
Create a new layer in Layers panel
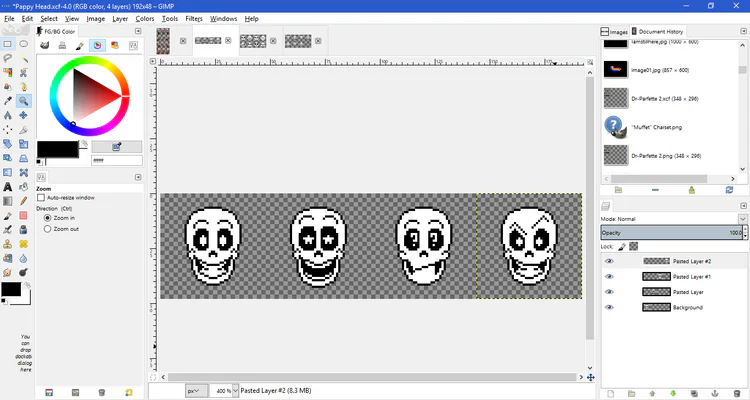coord(610,393)
